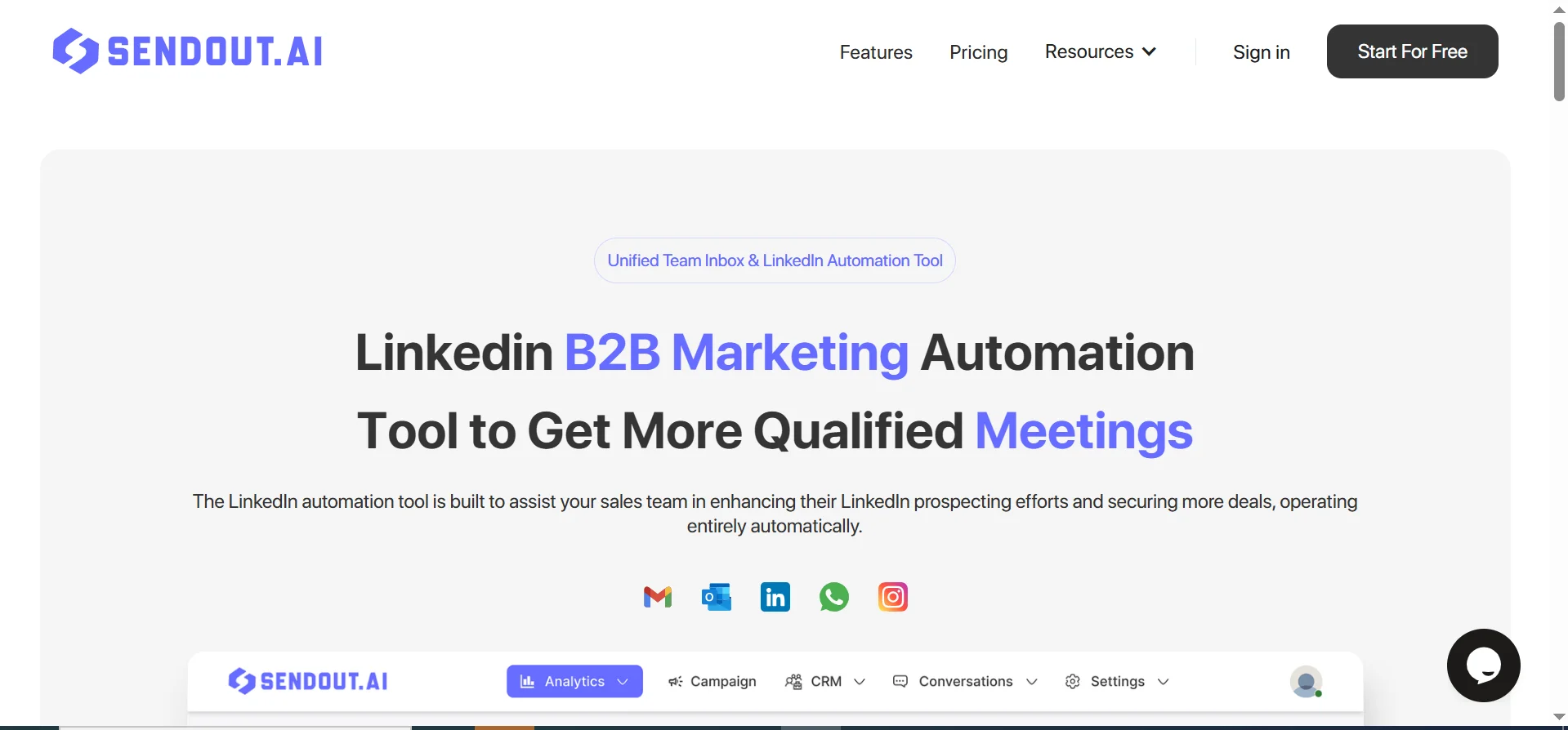1568x730 pixels.
Task: Click the WhatsApp icon
Action: pos(834,597)
